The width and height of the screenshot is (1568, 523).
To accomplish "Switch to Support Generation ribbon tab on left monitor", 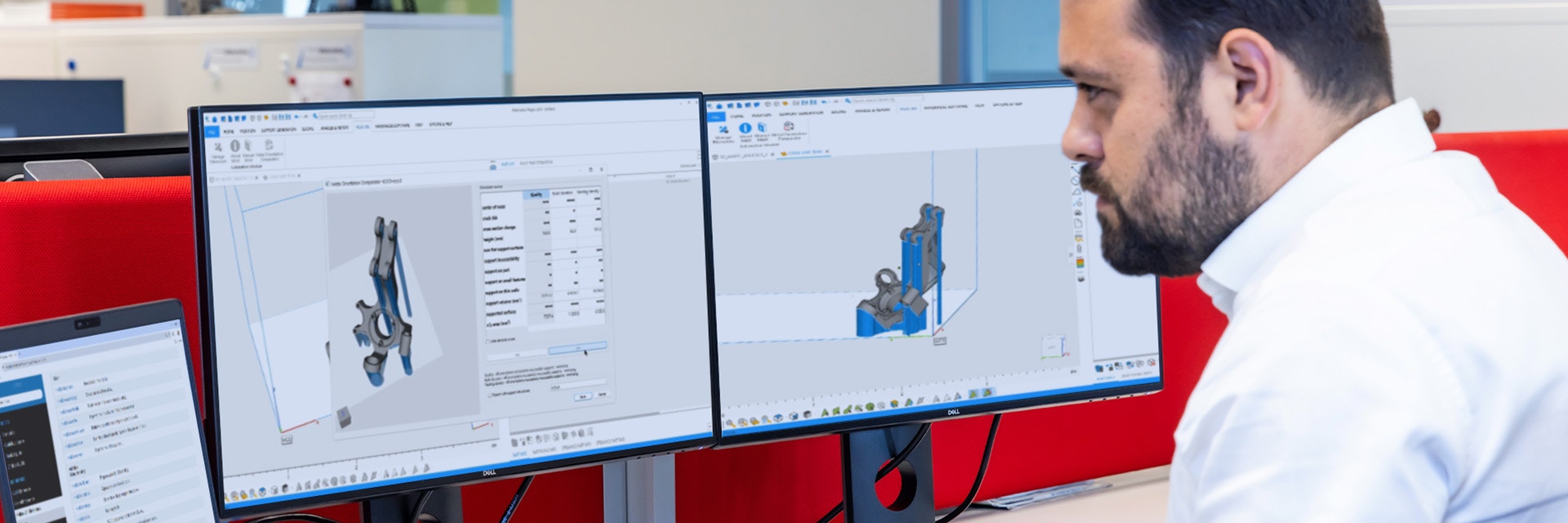I will pyautogui.click(x=279, y=130).
